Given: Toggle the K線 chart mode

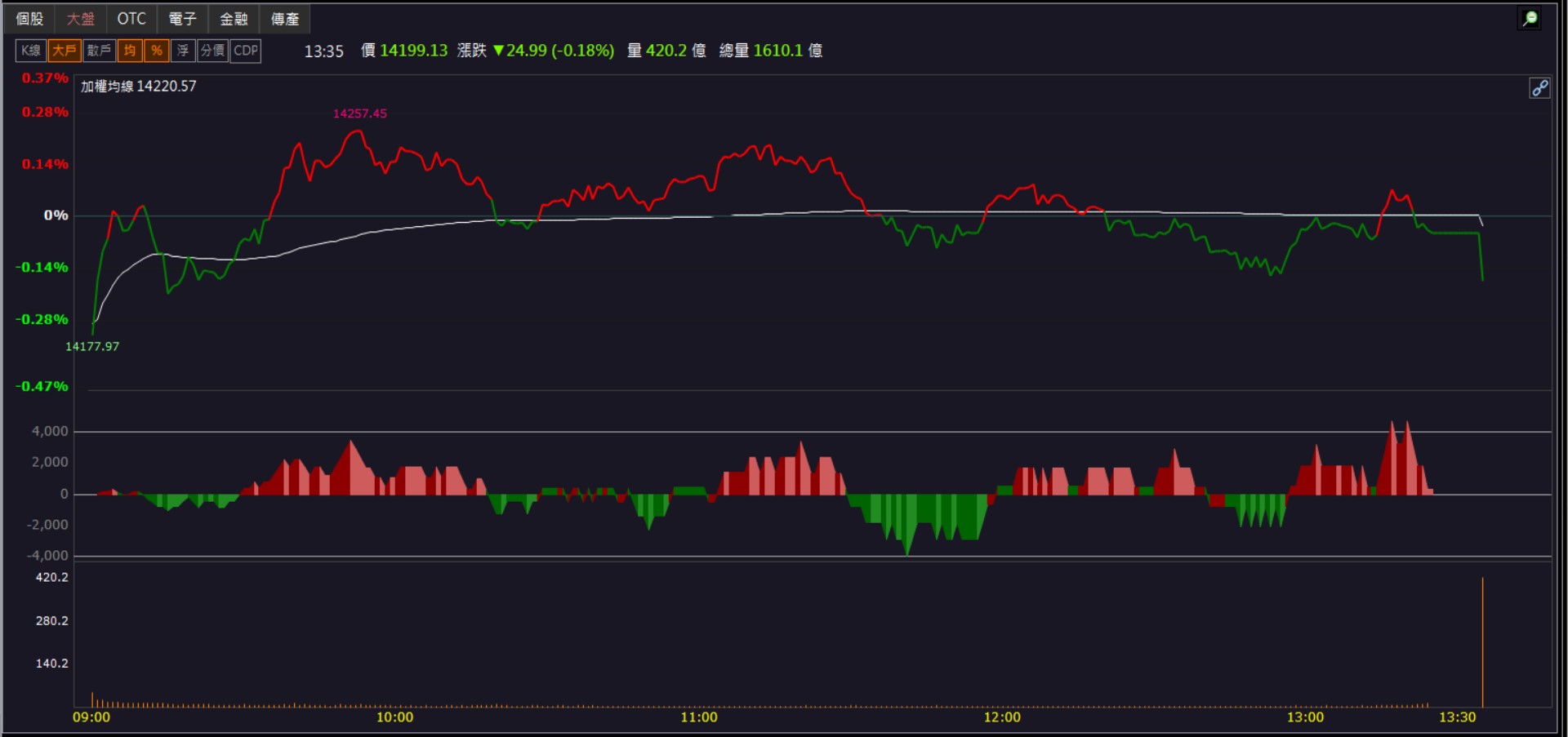Looking at the screenshot, I should coord(30,51).
